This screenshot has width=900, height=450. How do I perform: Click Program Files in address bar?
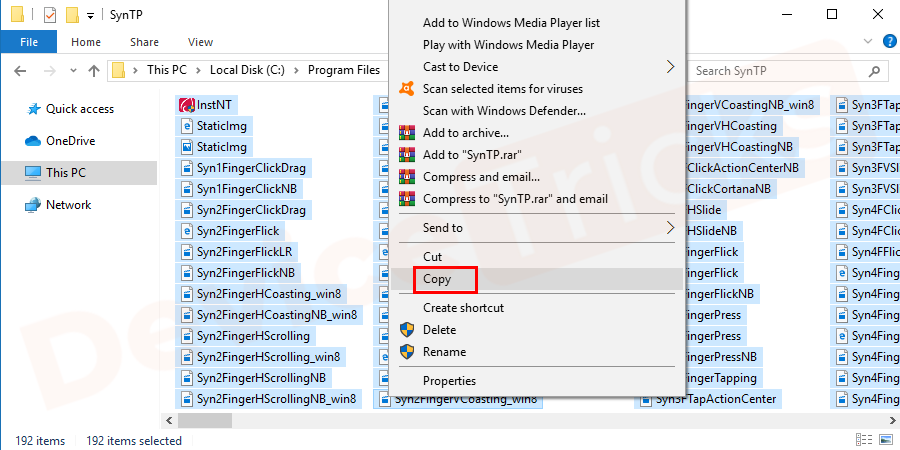coord(344,70)
